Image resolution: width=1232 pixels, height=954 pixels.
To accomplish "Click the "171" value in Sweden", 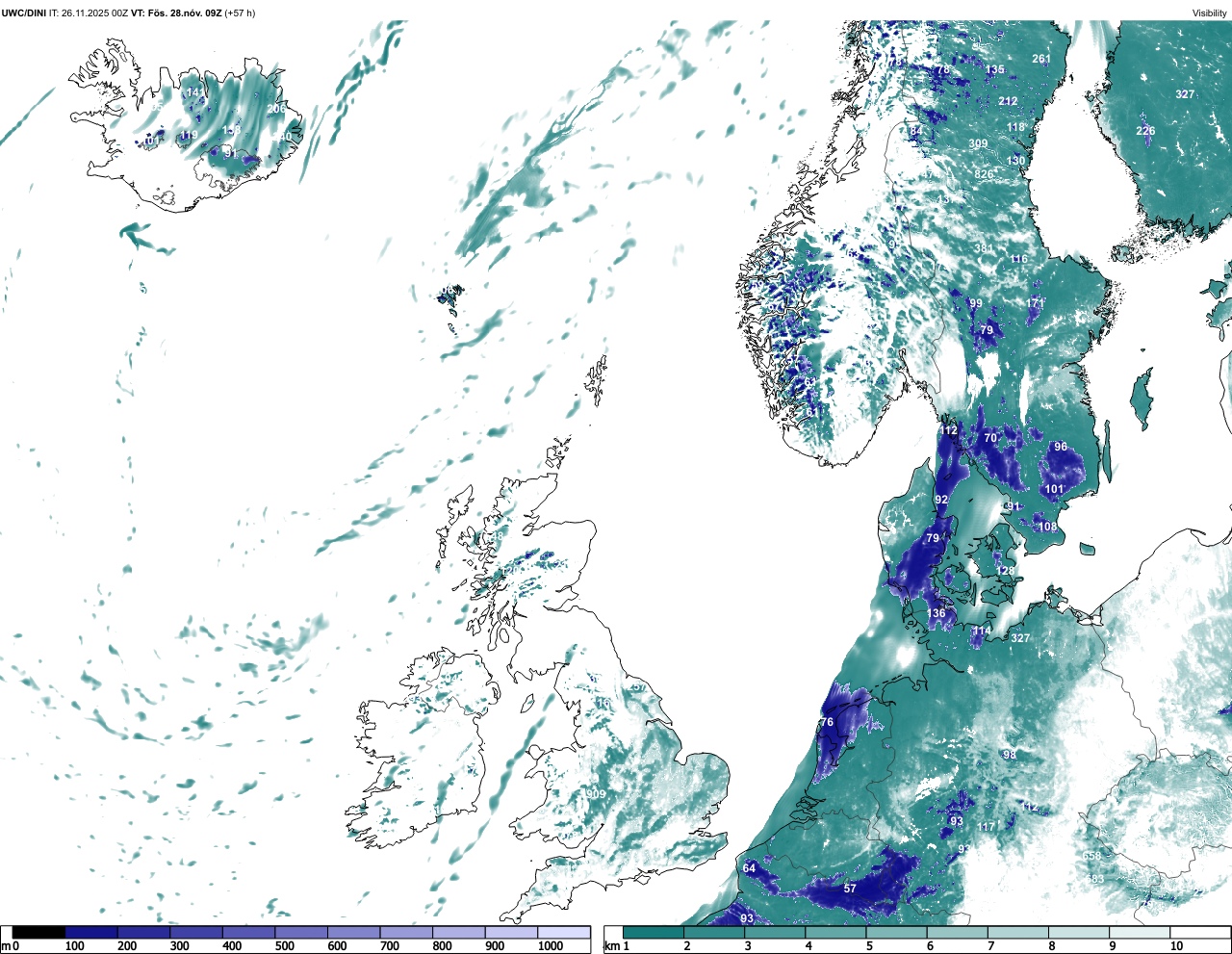I will coord(1035,303).
